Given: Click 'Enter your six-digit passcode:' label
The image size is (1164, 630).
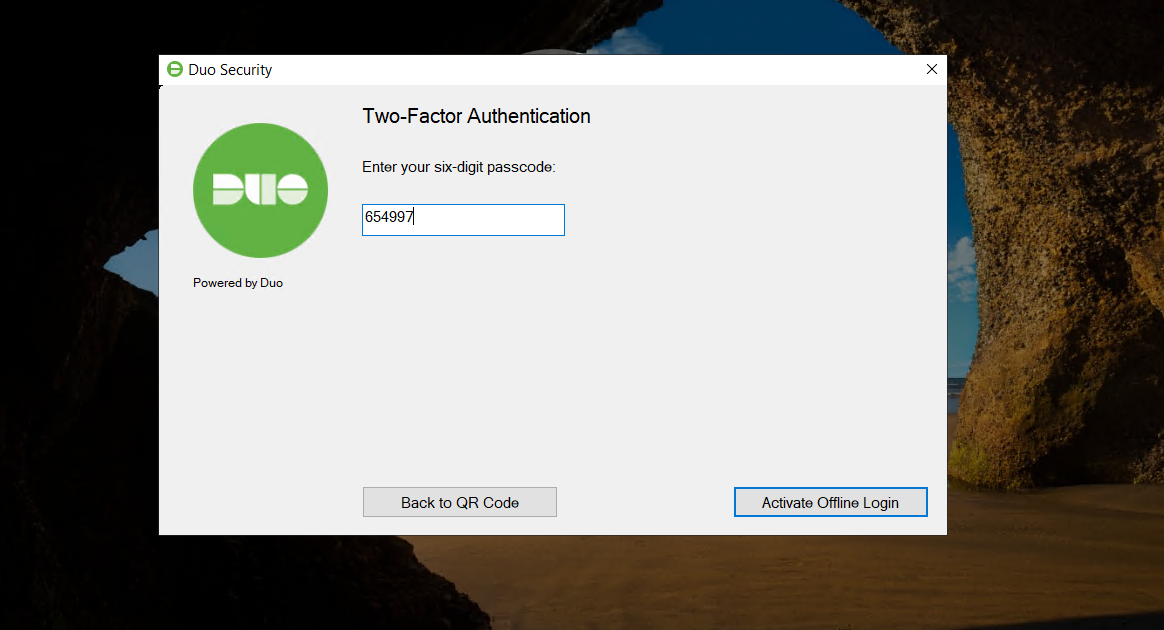Looking at the screenshot, I should click(x=459, y=168).
